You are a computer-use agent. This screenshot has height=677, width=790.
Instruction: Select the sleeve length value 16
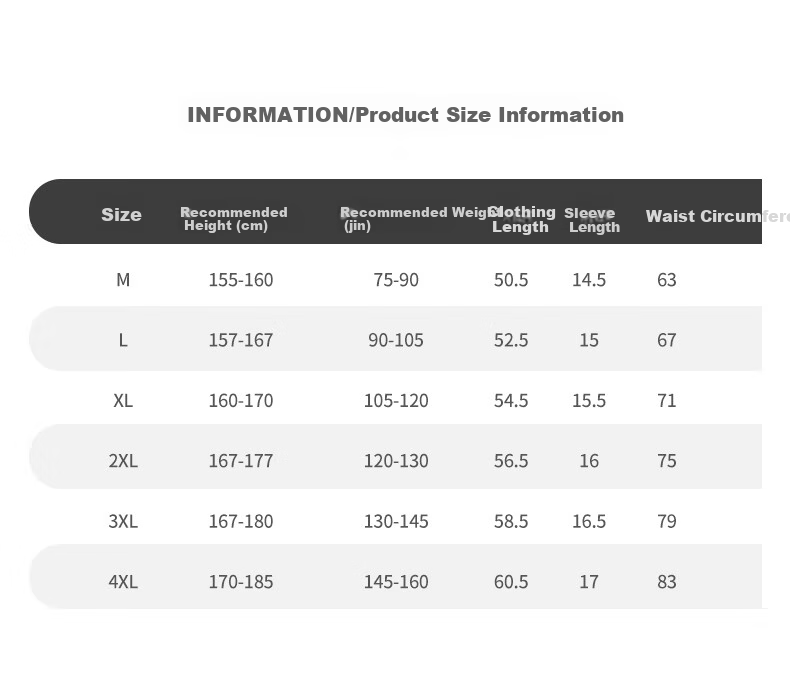coord(589,460)
